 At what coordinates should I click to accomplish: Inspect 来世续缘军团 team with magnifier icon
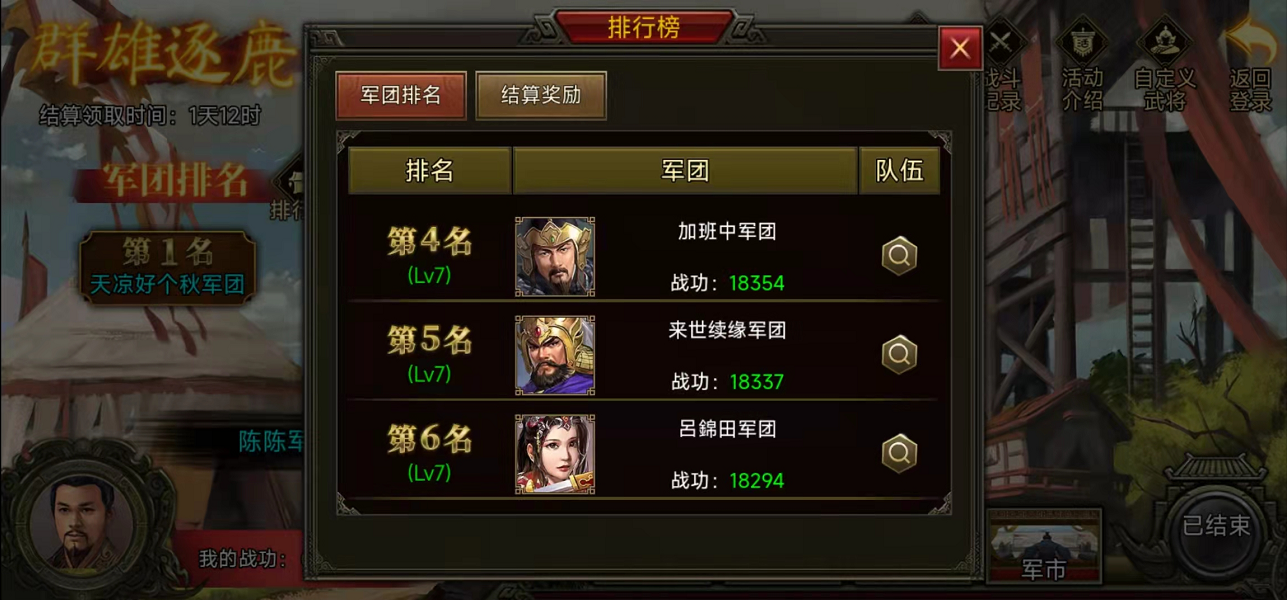coord(899,354)
